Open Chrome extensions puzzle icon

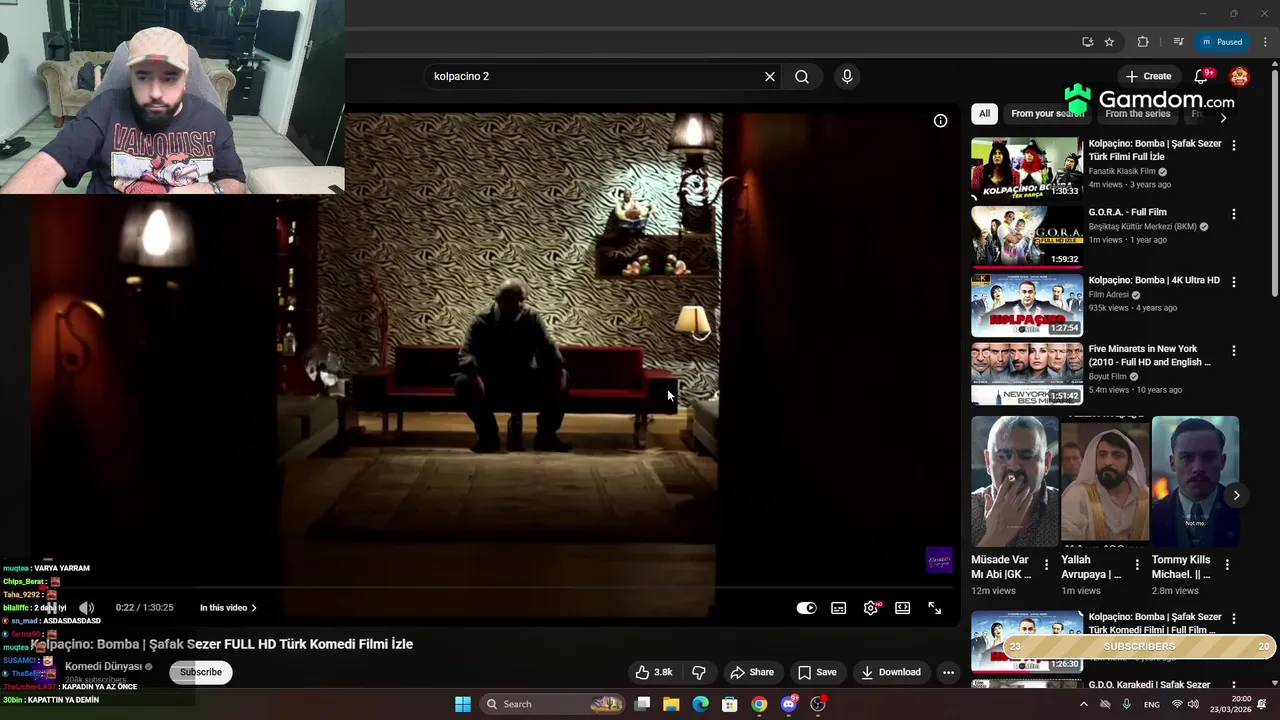pos(1143,42)
